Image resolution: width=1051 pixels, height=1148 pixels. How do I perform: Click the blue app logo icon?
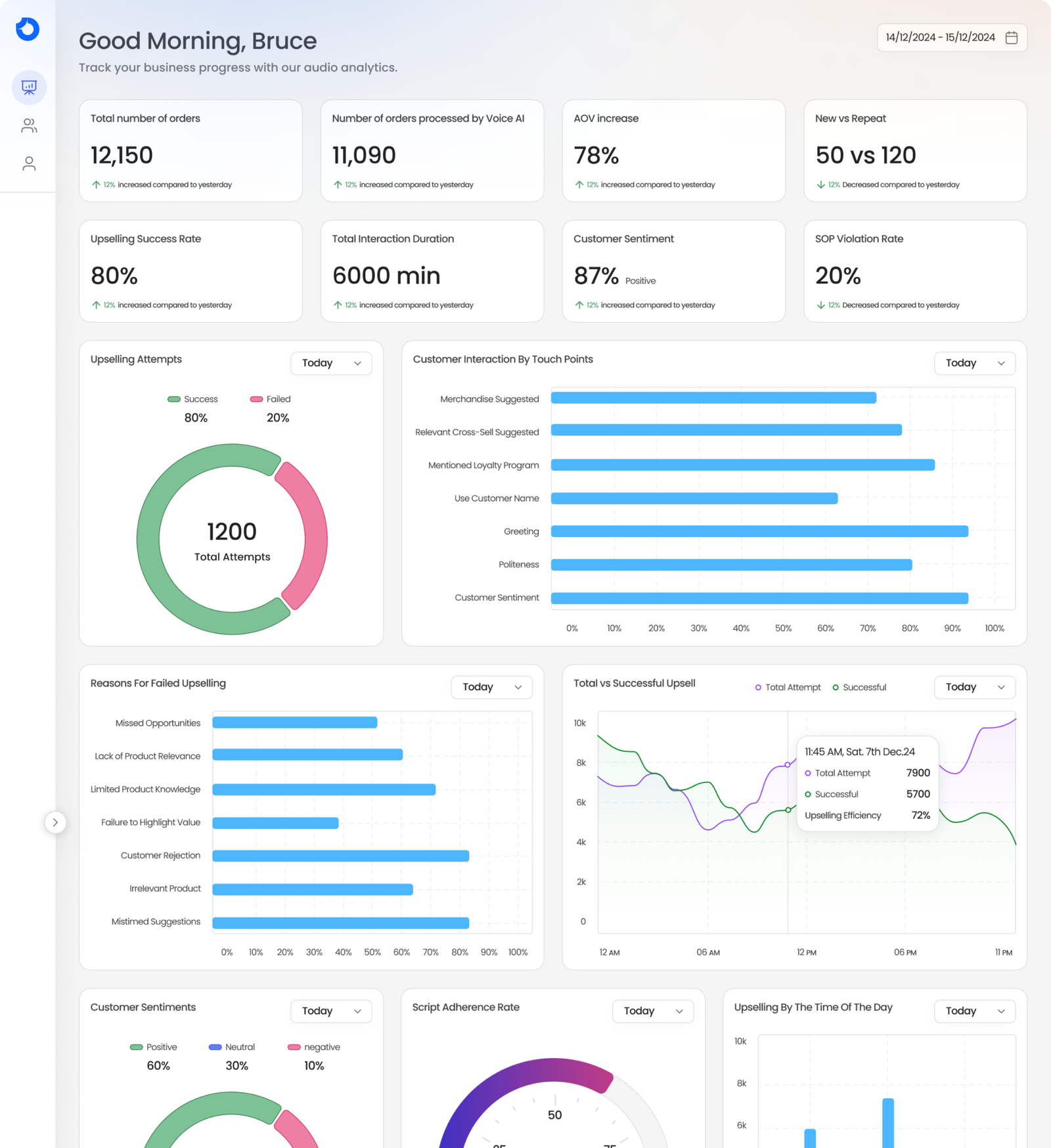(x=28, y=29)
